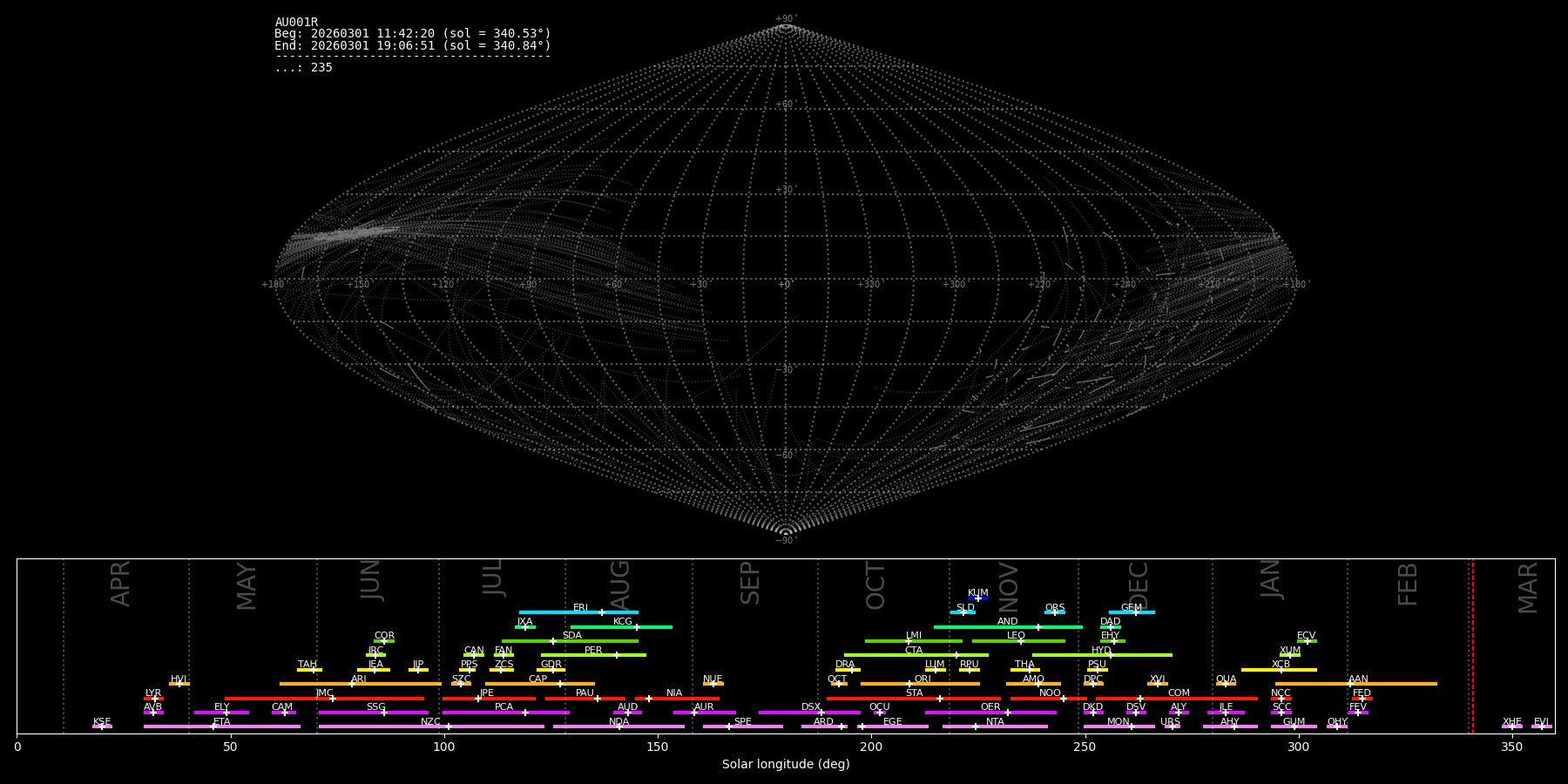Click the STA shower label
The height and width of the screenshot is (784, 1568).
(915, 693)
